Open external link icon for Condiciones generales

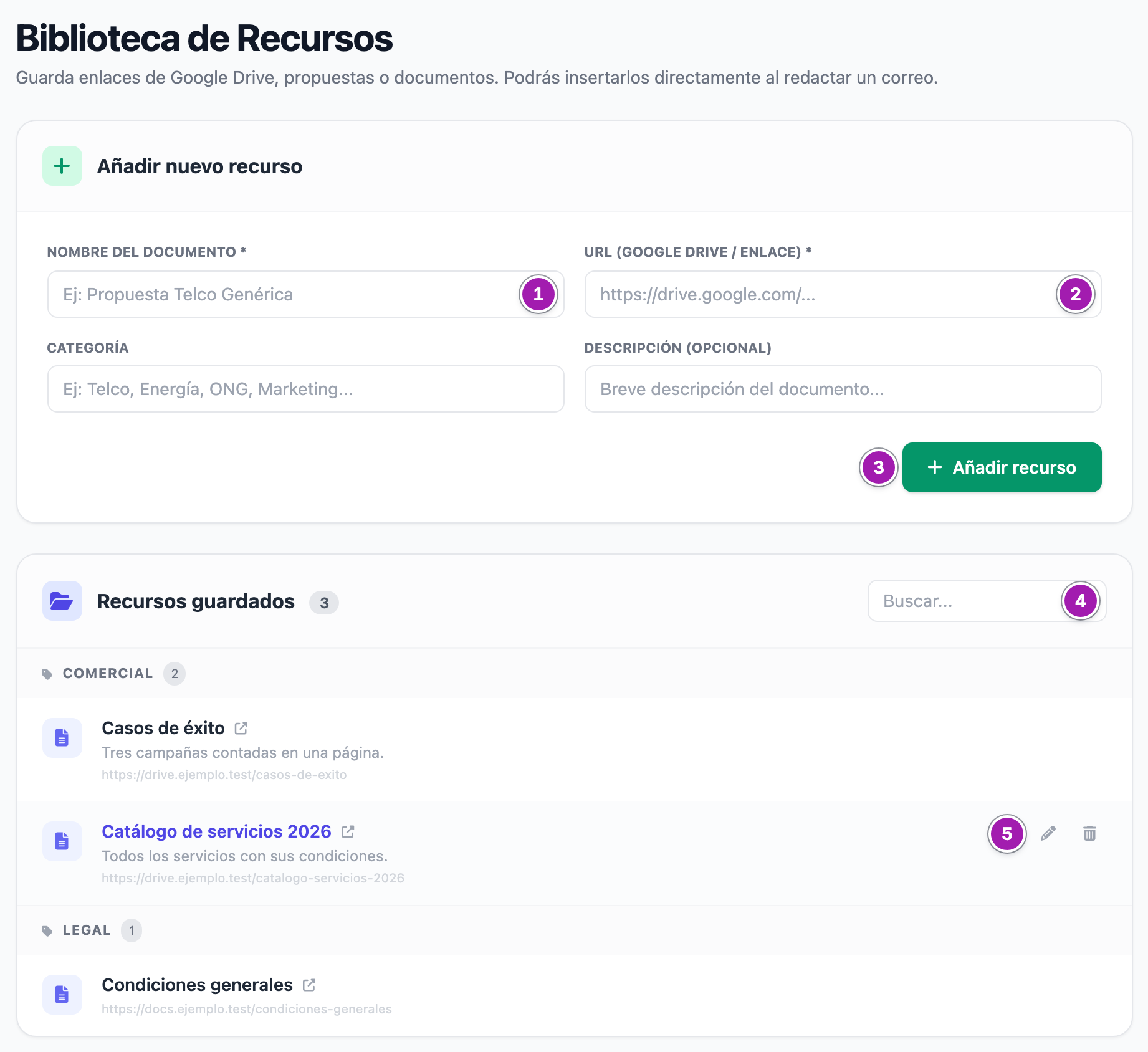click(x=309, y=985)
